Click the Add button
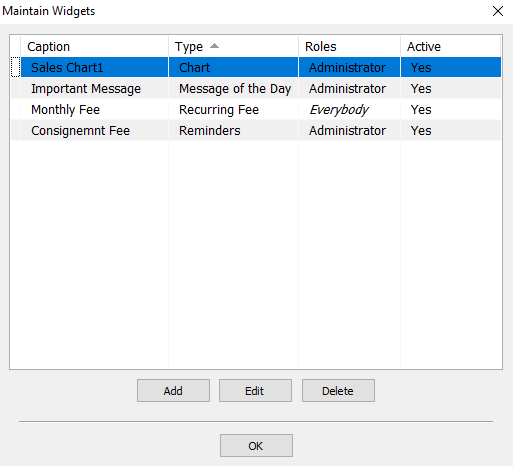This screenshot has width=513, height=466. tap(173, 390)
